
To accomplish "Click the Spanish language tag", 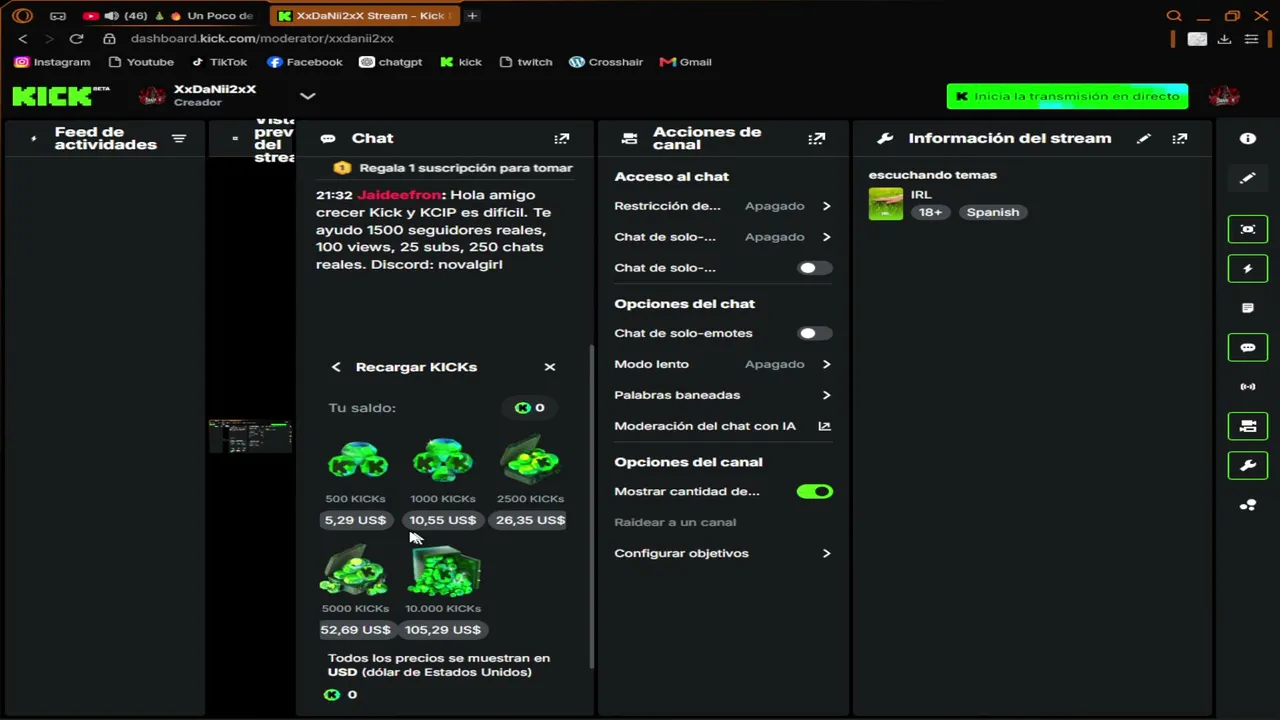I will tap(993, 212).
